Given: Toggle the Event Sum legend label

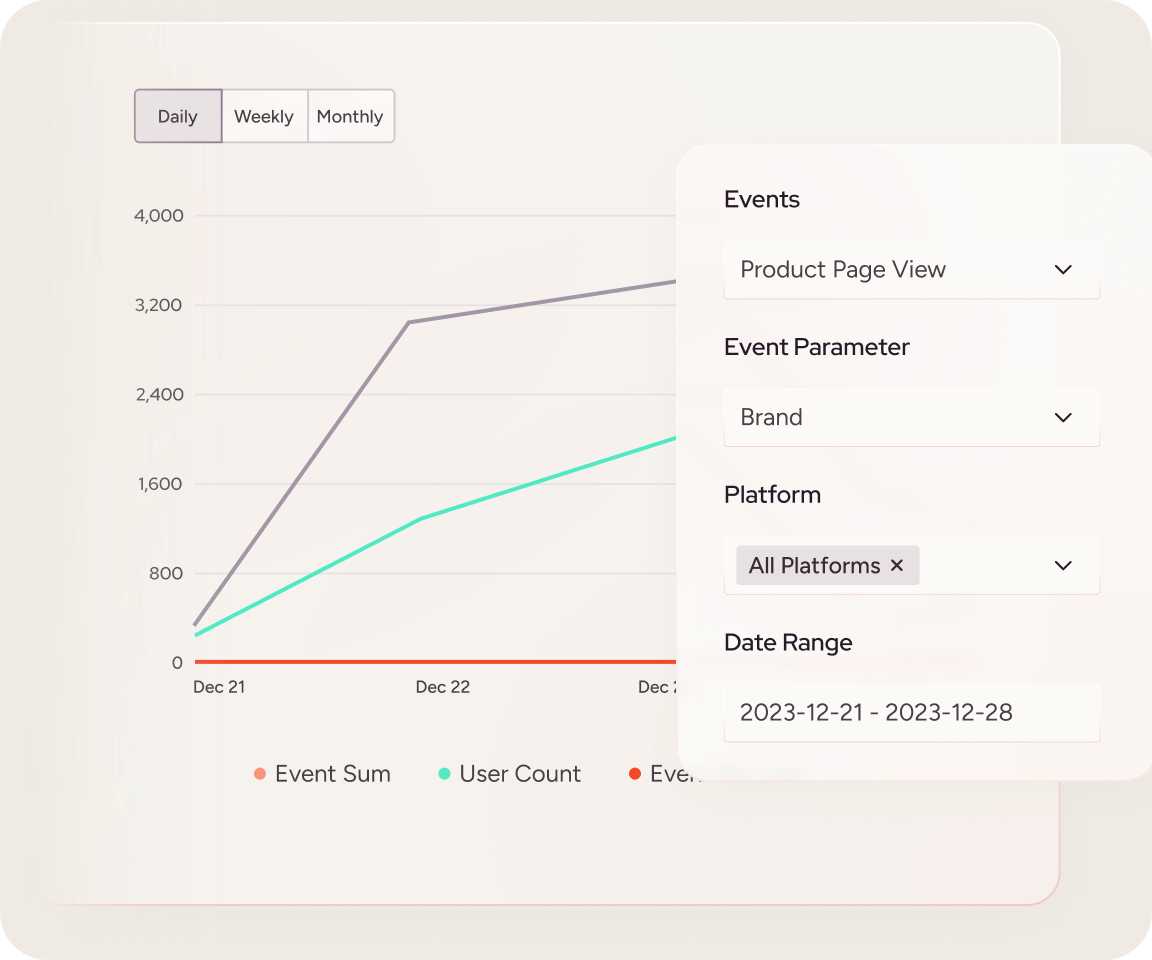Looking at the screenshot, I should tap(332, 774).
